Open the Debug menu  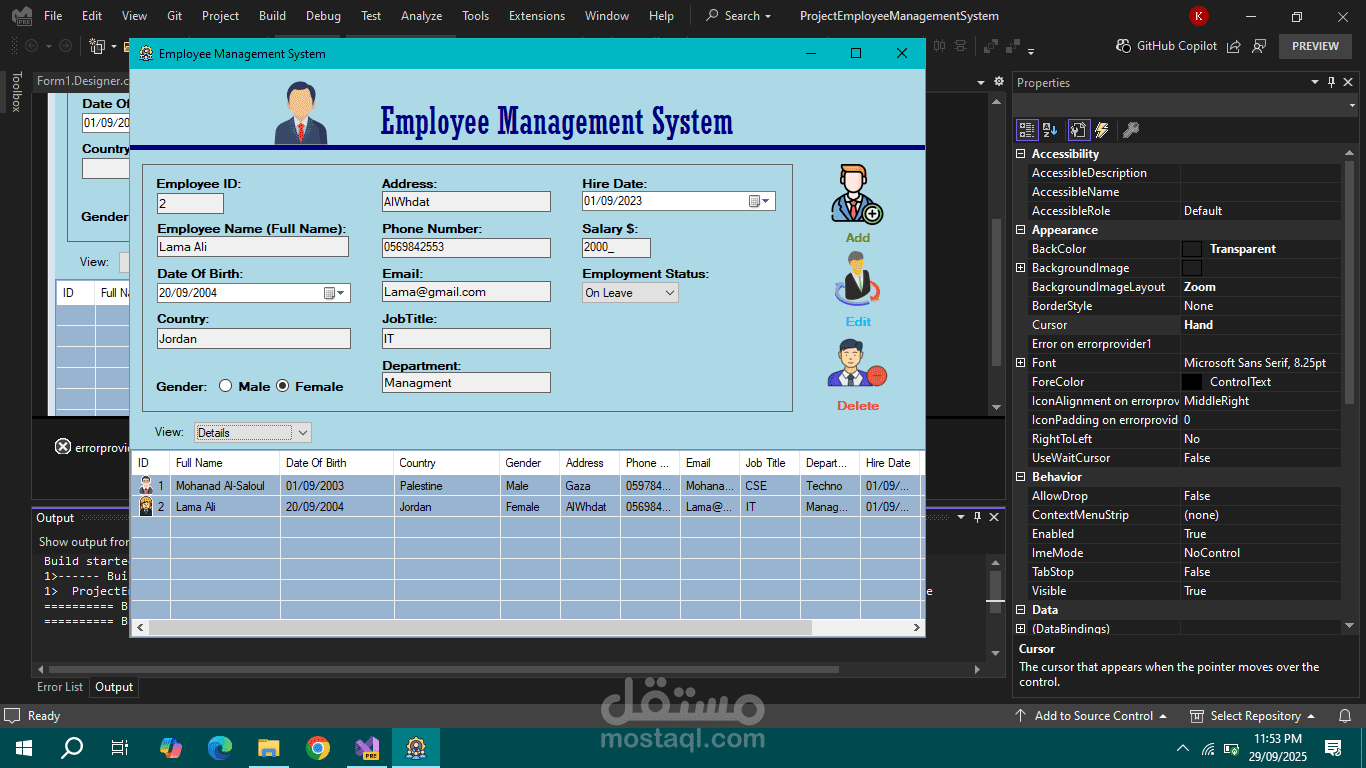click(x=323, y=15)
